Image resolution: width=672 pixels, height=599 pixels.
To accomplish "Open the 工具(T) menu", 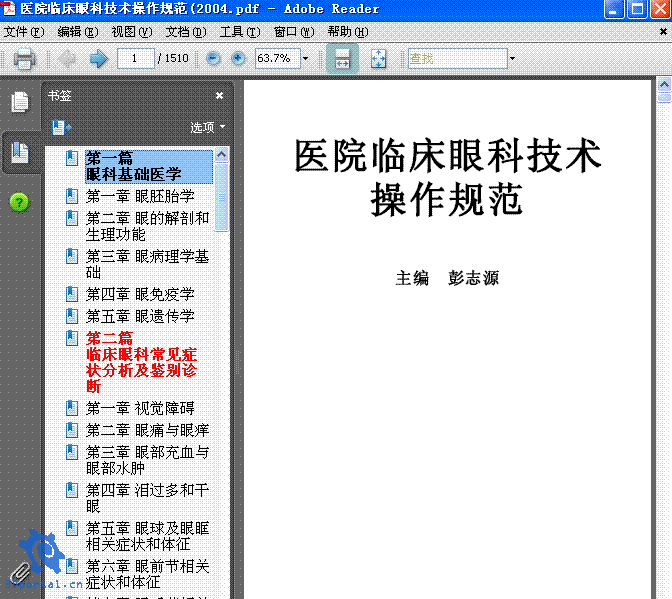I will (x=240, y=32).
